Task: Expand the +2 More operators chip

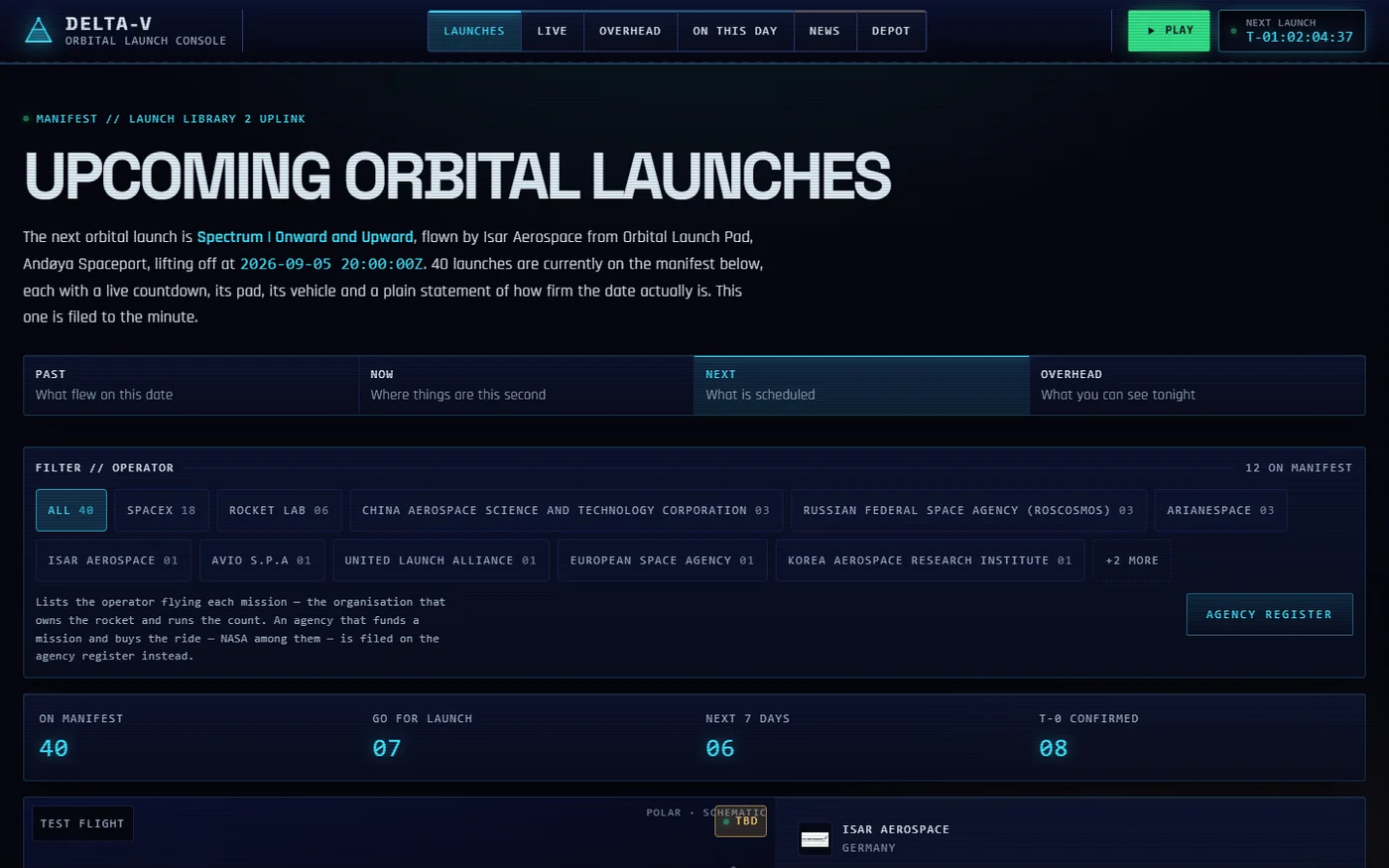Action: click(x=1132, y=560)
